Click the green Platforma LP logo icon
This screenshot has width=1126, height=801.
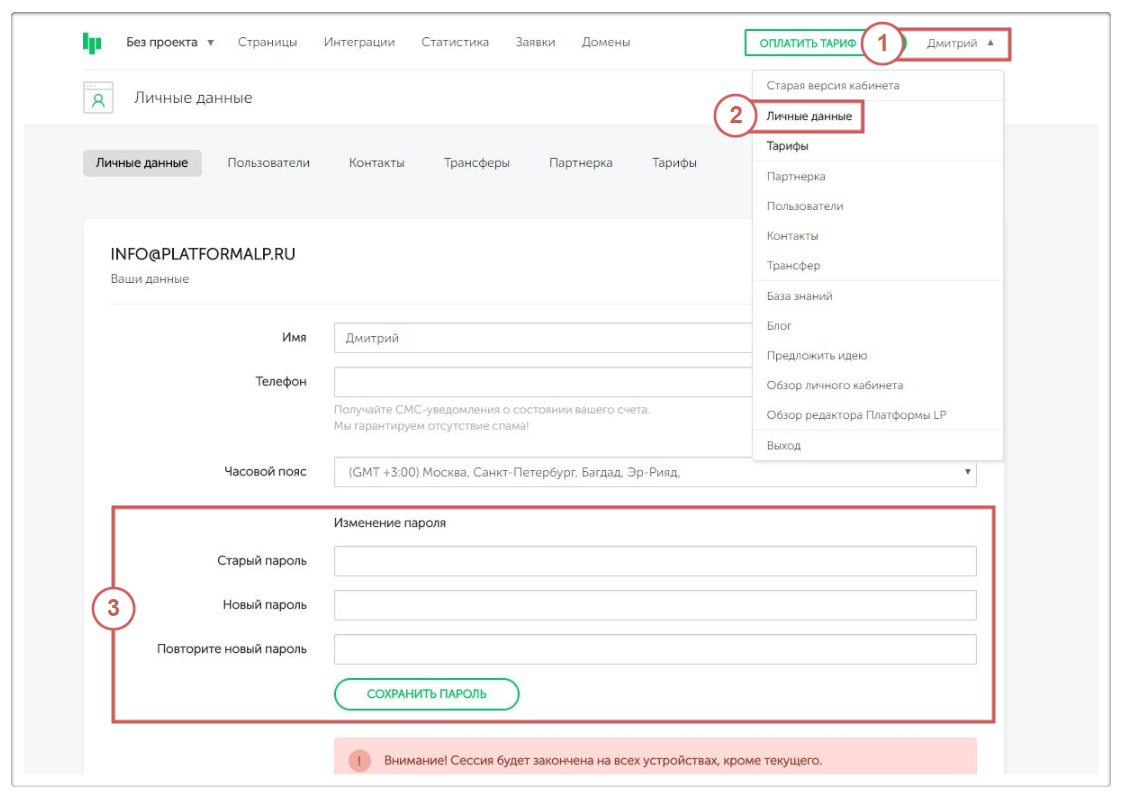[x=92, y=43]
